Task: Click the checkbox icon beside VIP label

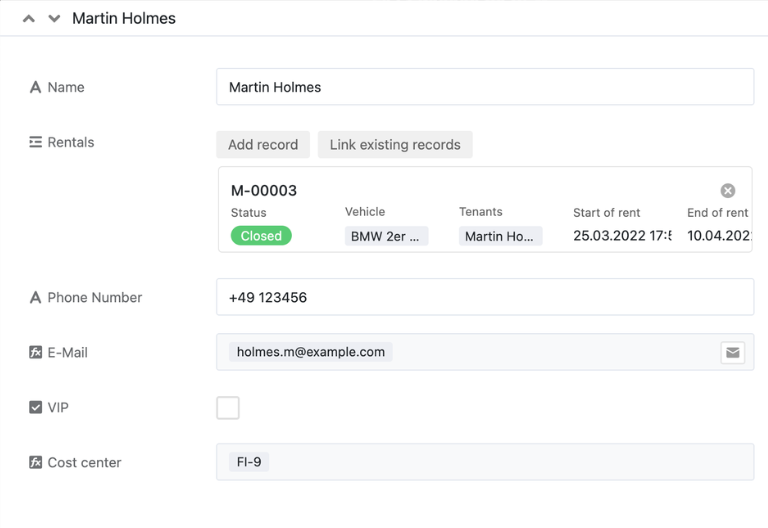Action: pos(36,407)
